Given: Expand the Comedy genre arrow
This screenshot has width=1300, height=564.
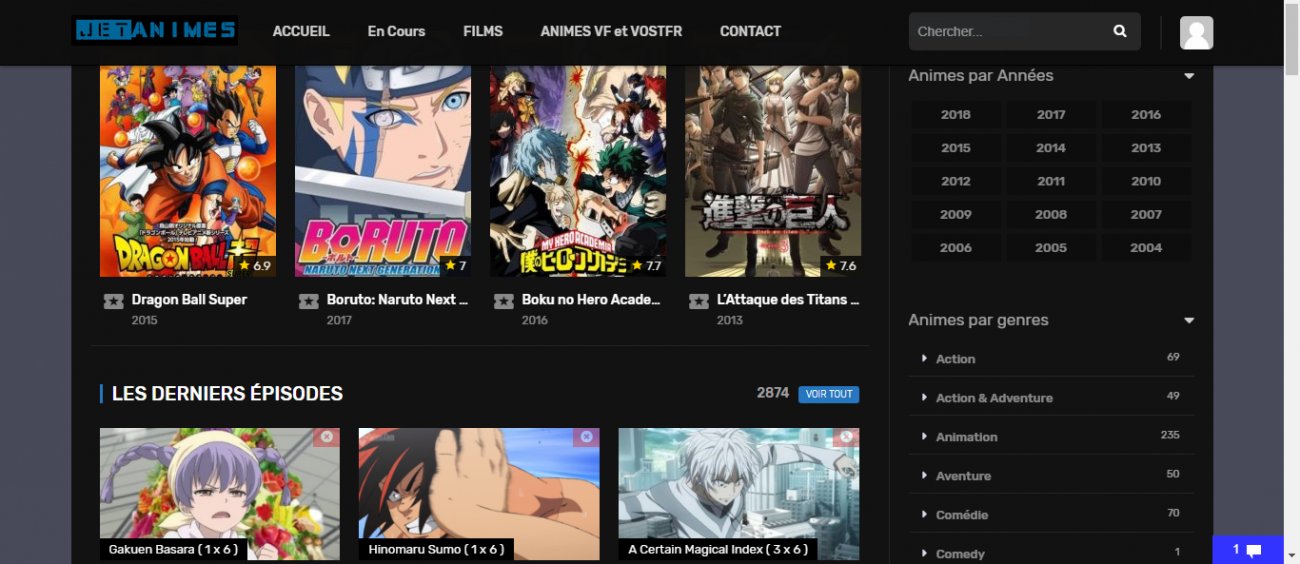Looking at the screenshot, I should 924,553.
